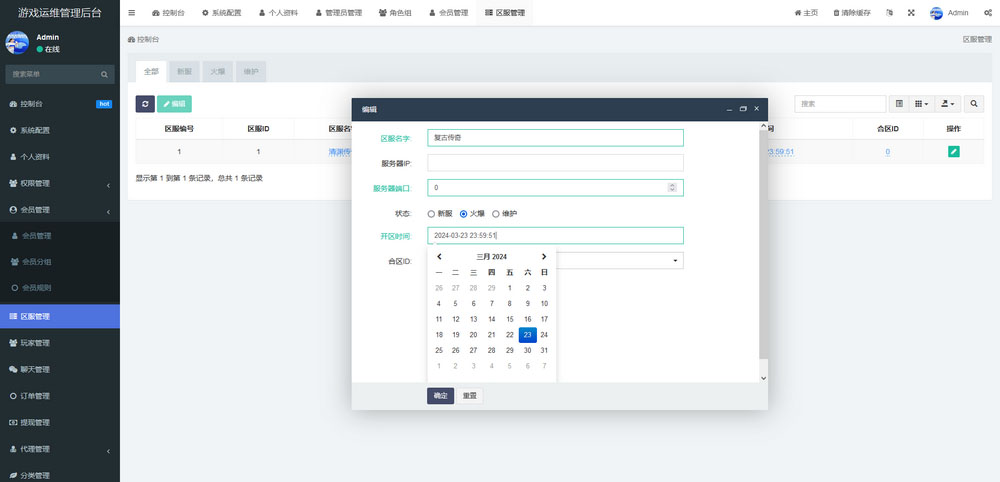Open the export dropdown in table toolbar
1000x482 pixels.
948,103
